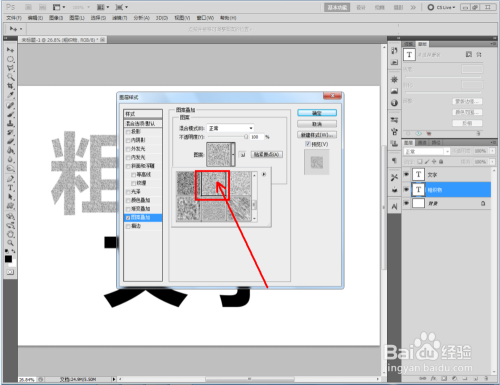Launch Mini Bridge from the application bar
500x385 pixels.
click(42, 7)
